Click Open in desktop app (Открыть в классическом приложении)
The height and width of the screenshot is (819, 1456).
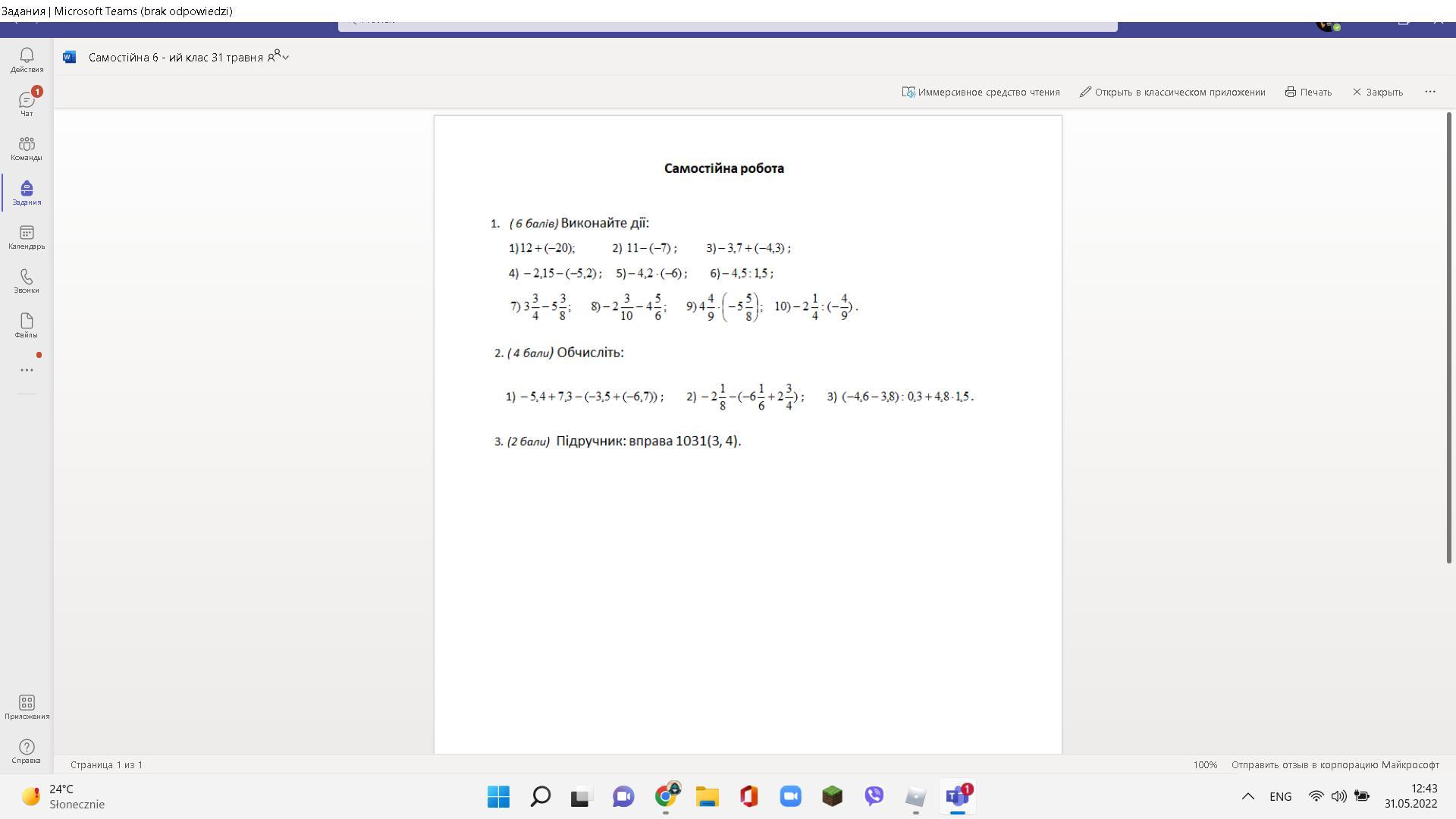[1172, 92]
